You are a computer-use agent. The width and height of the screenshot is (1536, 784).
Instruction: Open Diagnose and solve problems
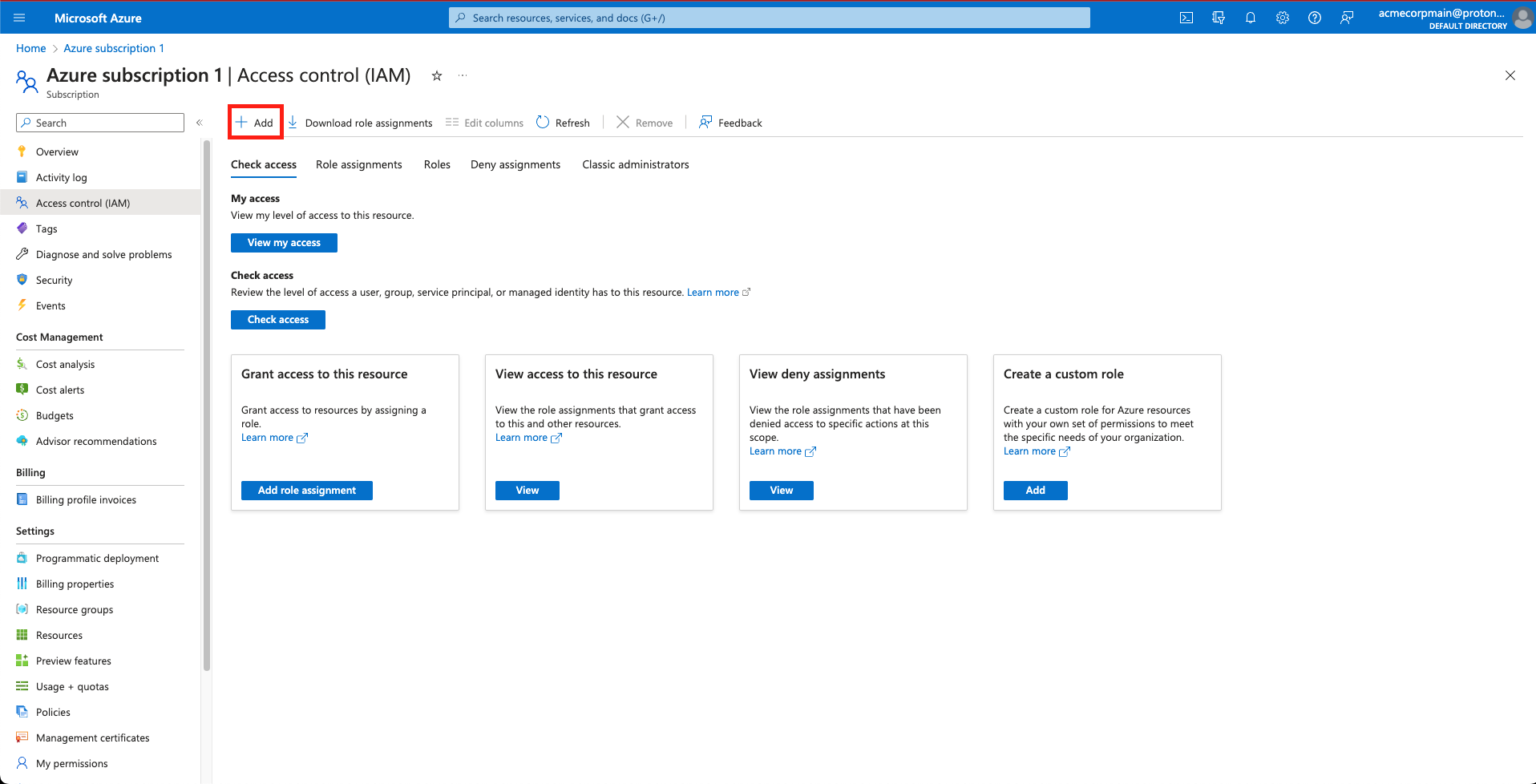coord(100,254)
